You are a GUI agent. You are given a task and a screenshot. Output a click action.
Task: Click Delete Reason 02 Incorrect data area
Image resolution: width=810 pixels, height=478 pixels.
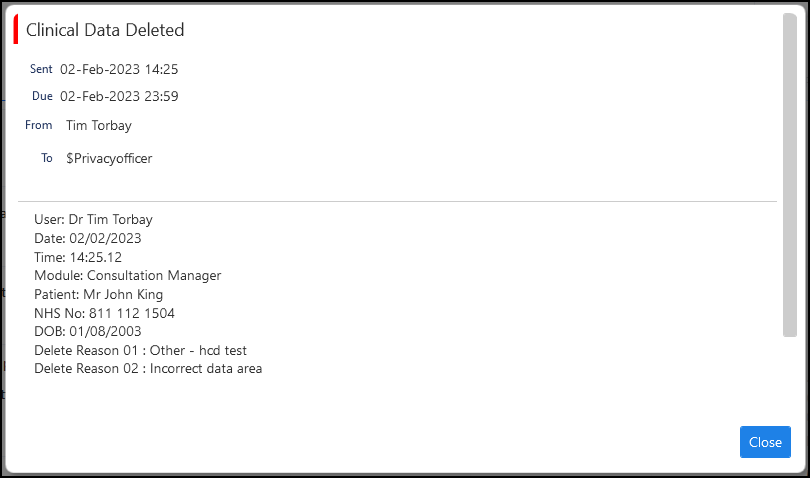pos(148,369)
